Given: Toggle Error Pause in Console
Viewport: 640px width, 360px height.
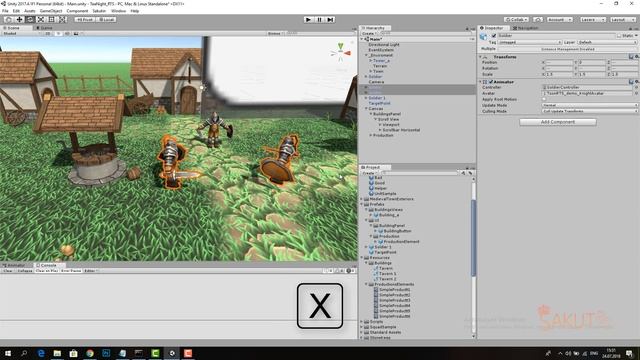Looking at the screenshot, I should 71,271.
